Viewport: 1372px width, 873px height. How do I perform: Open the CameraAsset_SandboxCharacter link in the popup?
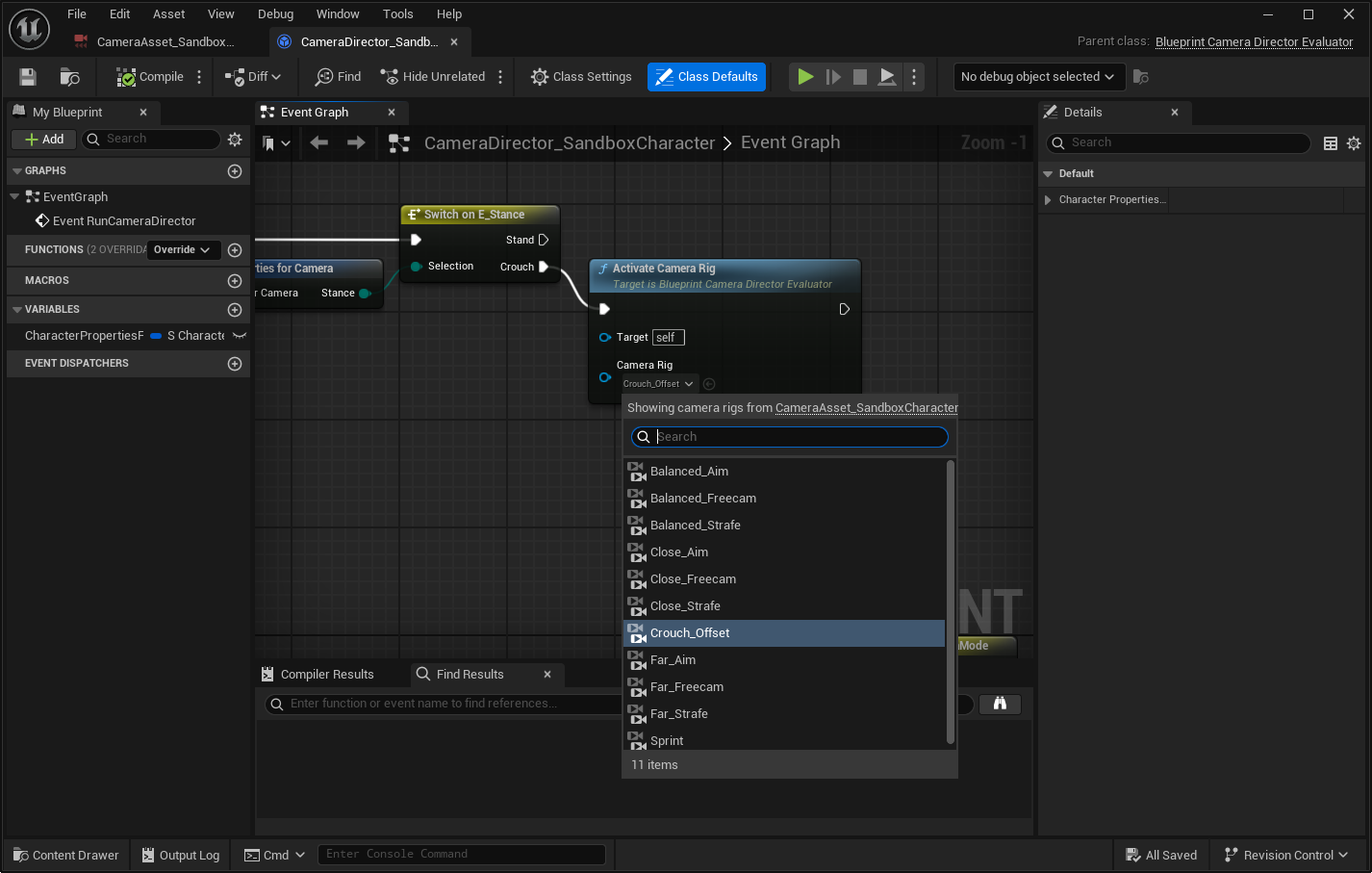click(866, 407)
